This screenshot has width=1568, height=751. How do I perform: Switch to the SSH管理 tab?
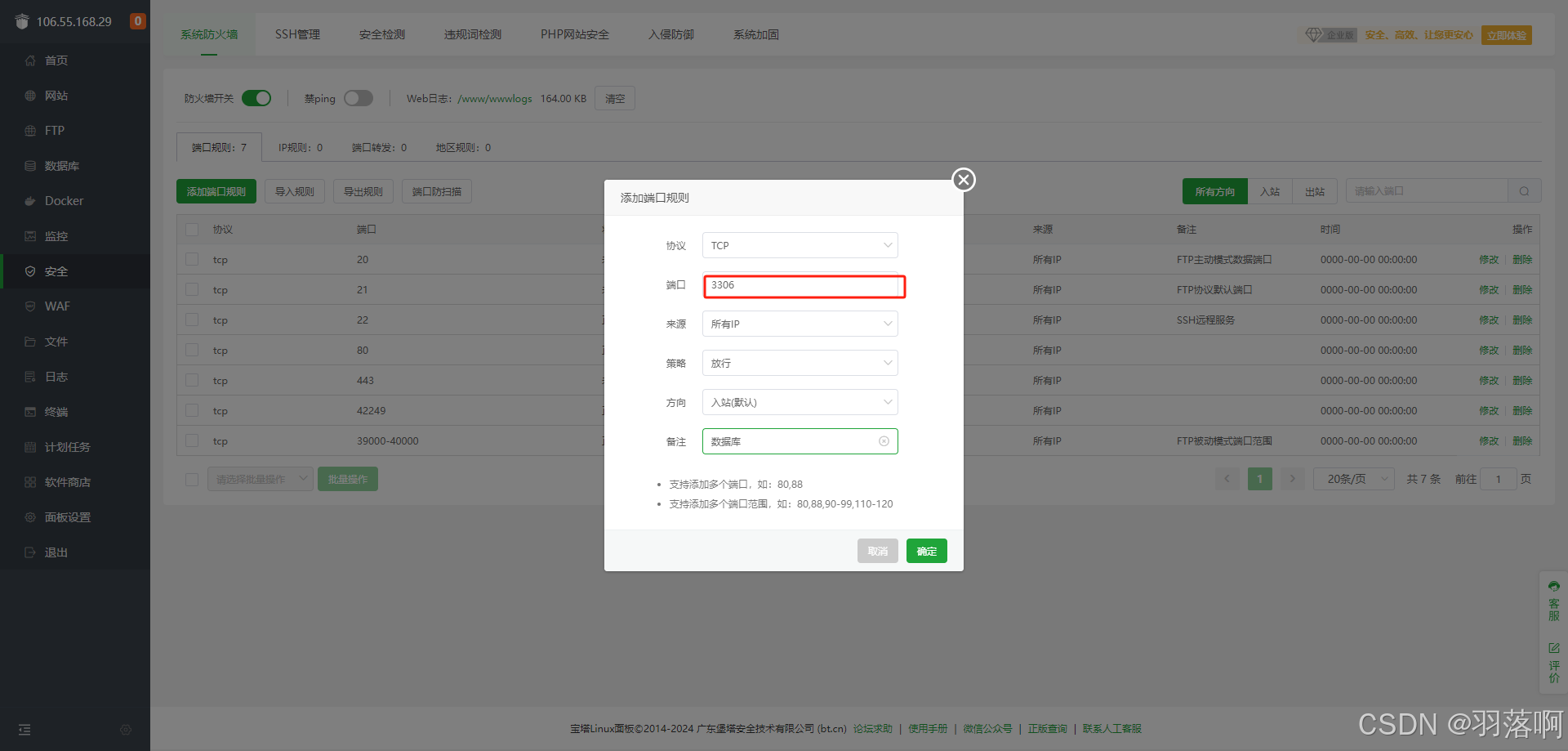[x=297, y=34]
